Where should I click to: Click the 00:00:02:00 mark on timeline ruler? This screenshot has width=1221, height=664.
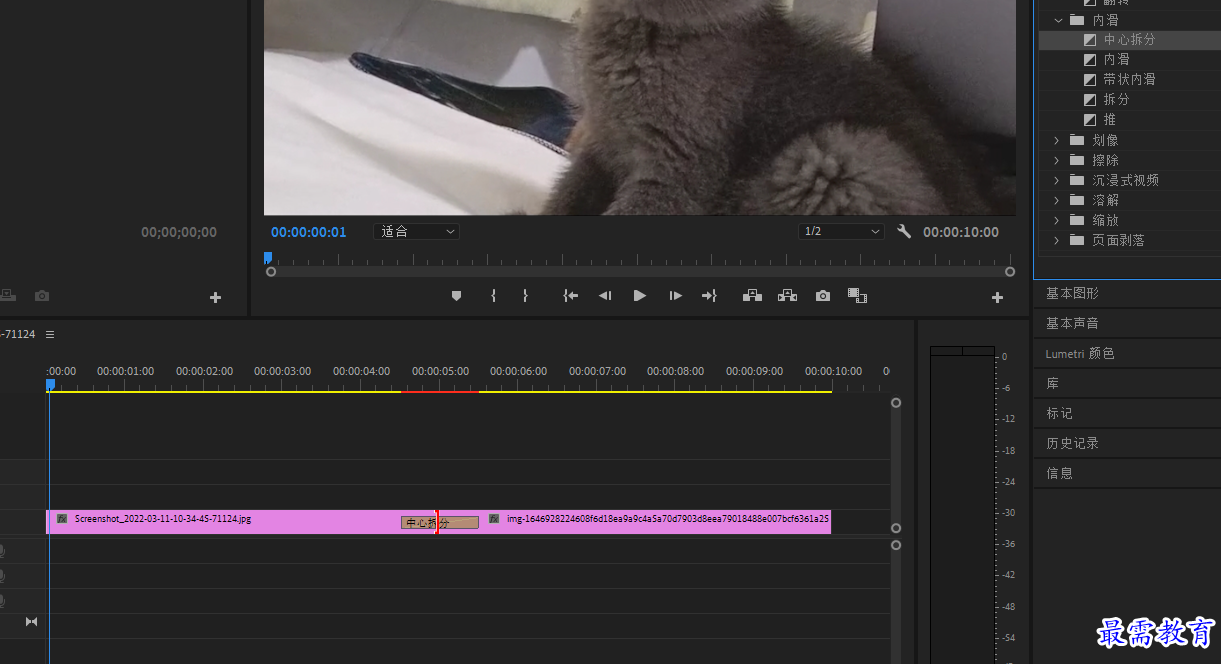pyautogui.click(x=204, y=371)
